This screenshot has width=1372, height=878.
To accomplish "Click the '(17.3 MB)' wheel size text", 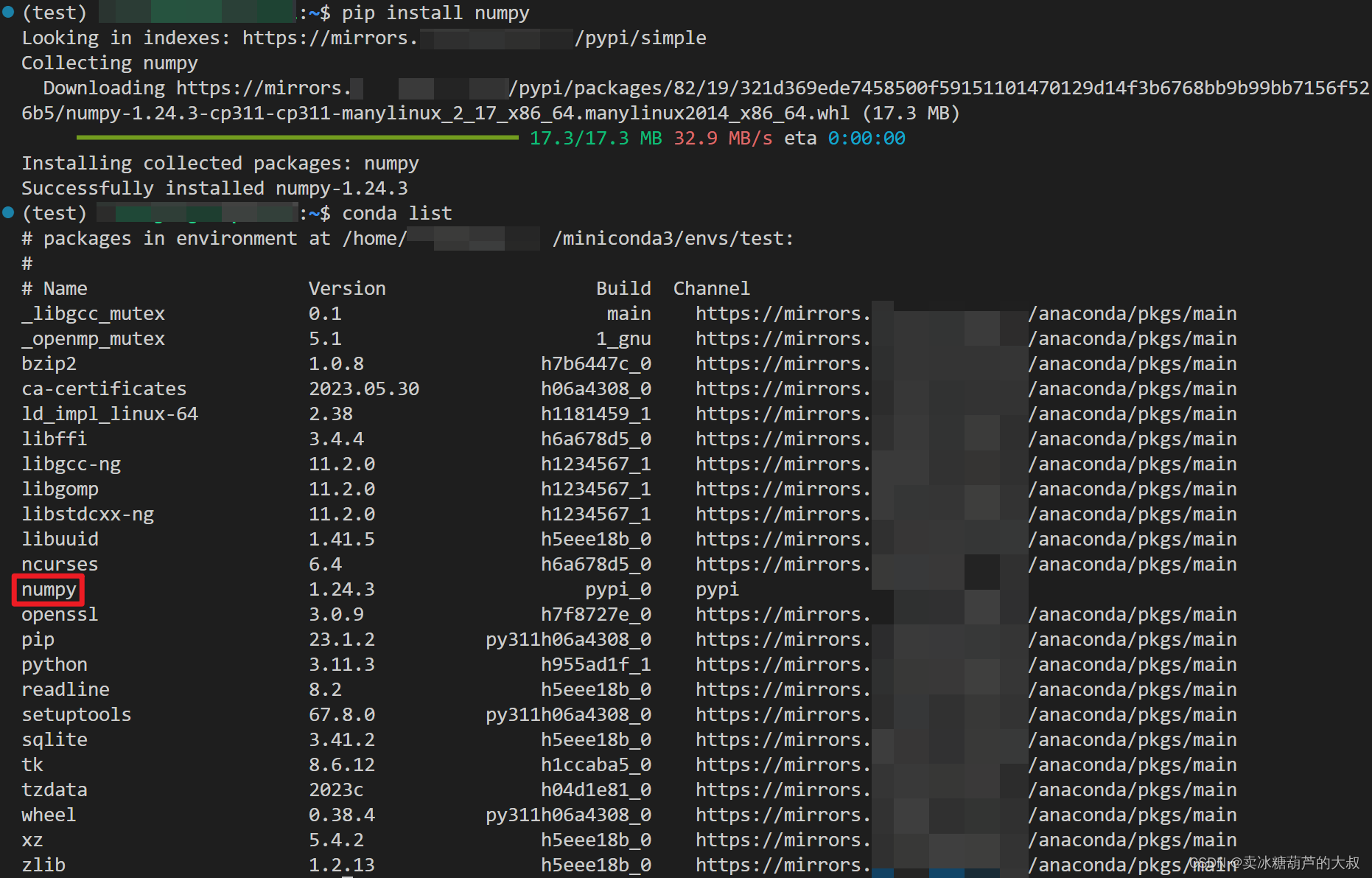I will (911, 114).
